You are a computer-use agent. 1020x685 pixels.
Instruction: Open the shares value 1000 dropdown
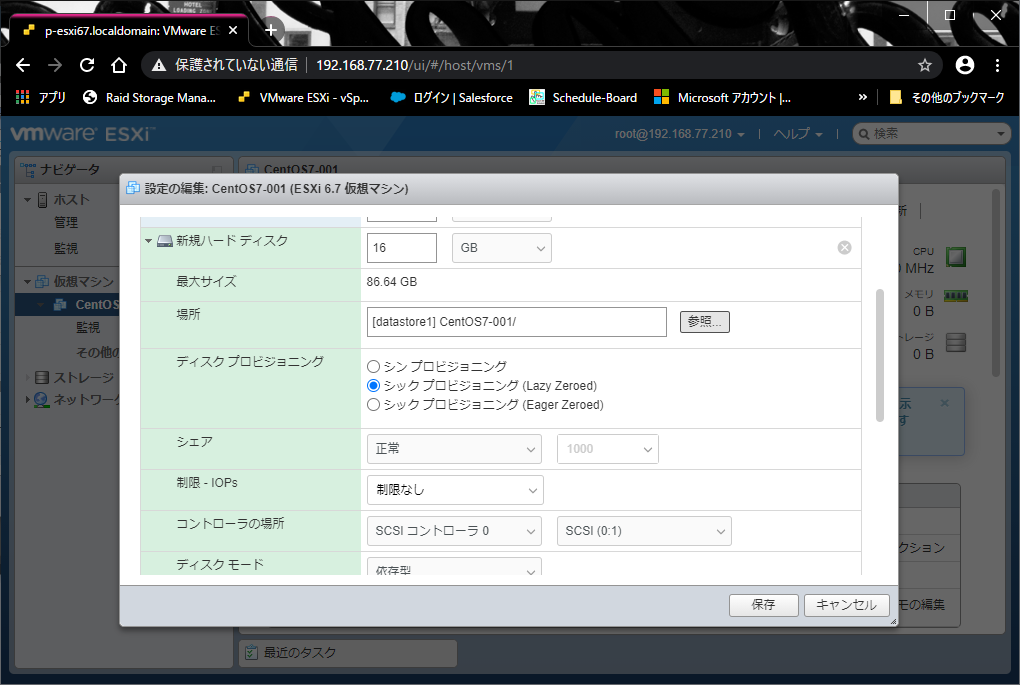[608, 449]
